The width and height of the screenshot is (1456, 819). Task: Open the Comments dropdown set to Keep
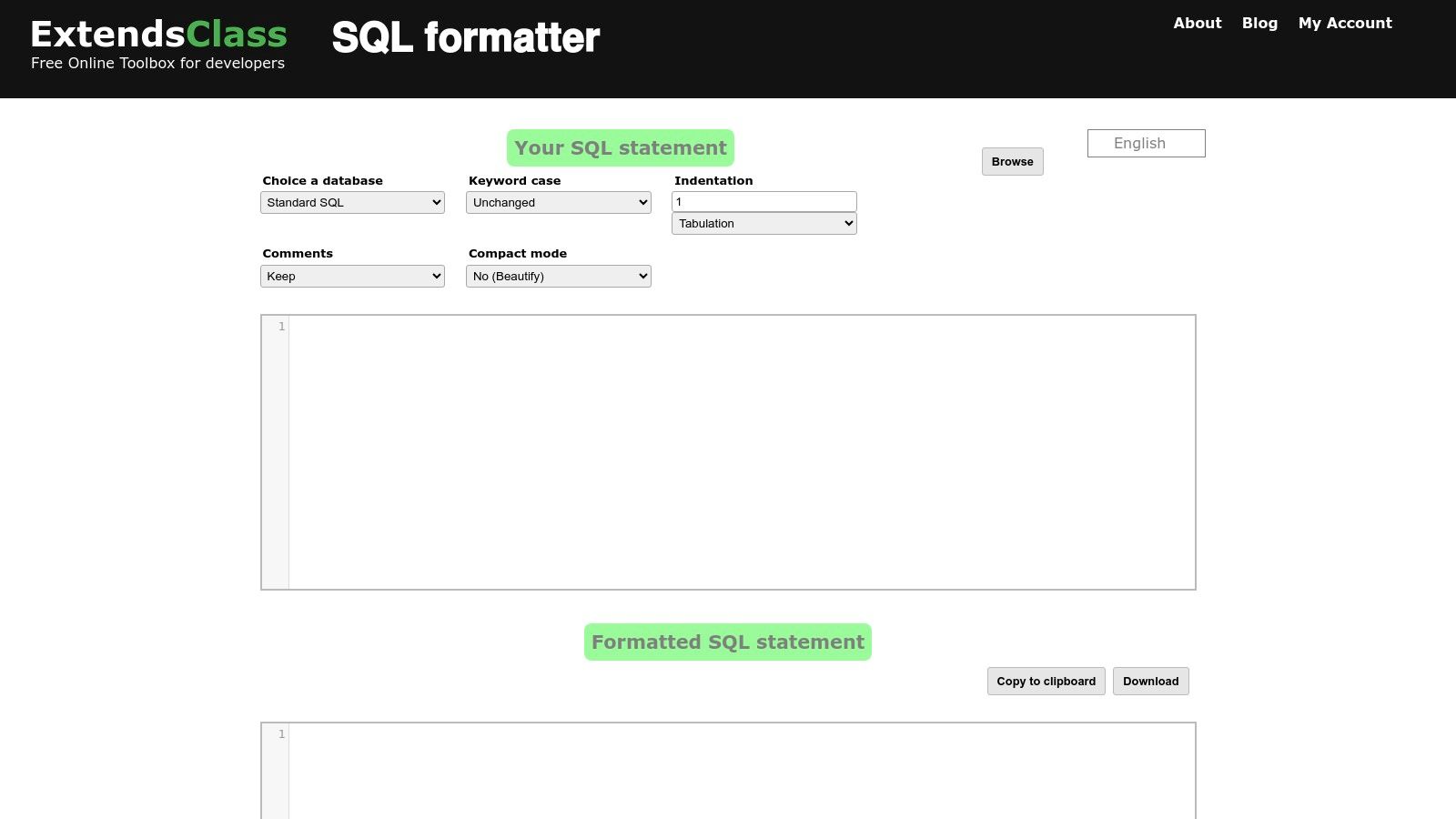coord(352,276)
